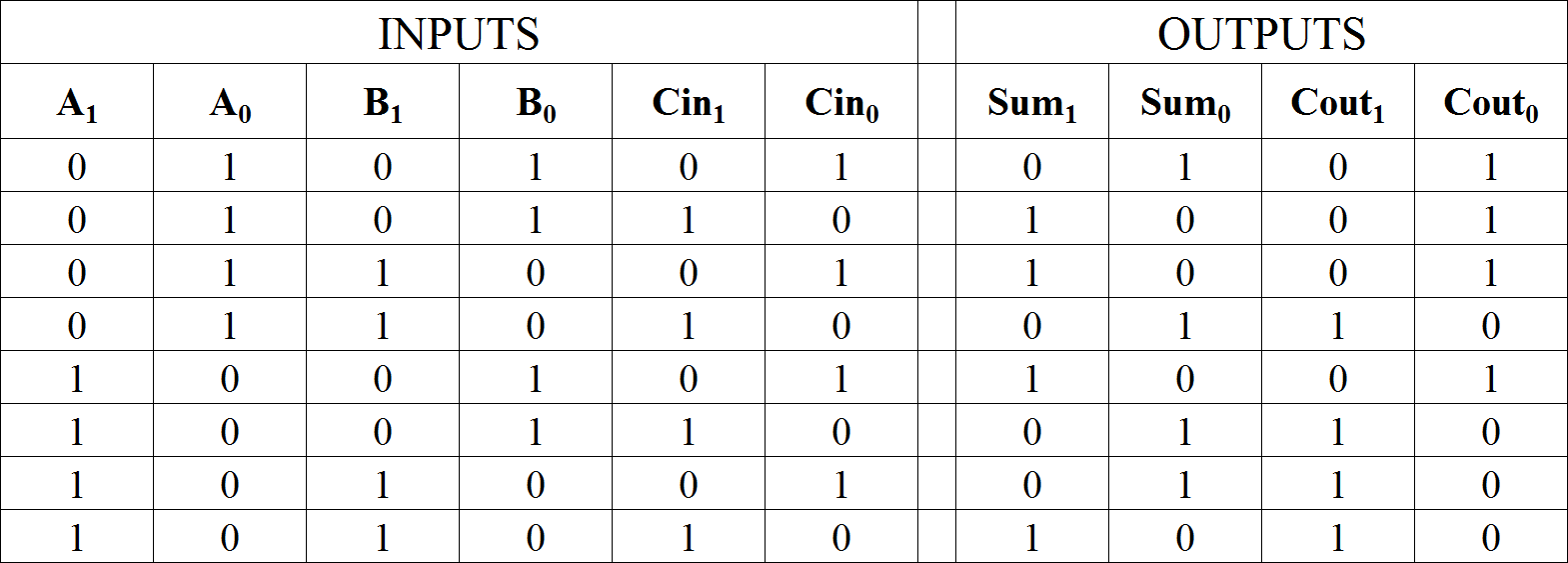
Task: Select the Cout1 value in first data row
Action: coord(1338,166)
